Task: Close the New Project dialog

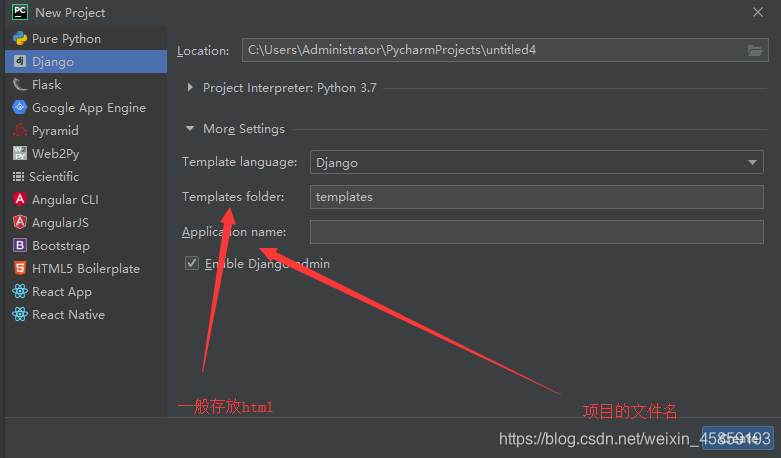Action: point(758,12)
